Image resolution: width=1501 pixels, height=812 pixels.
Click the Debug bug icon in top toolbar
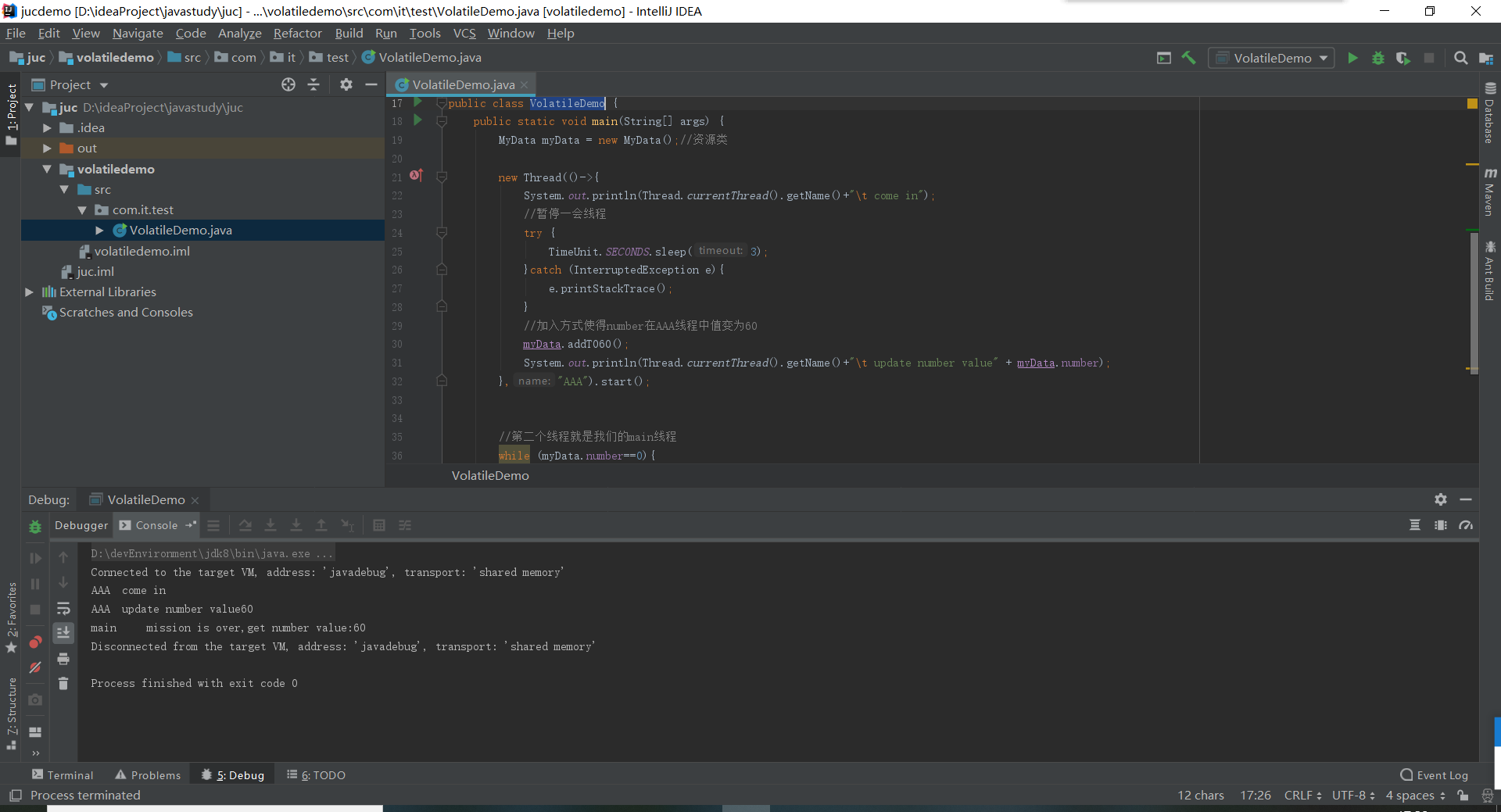1378,58
